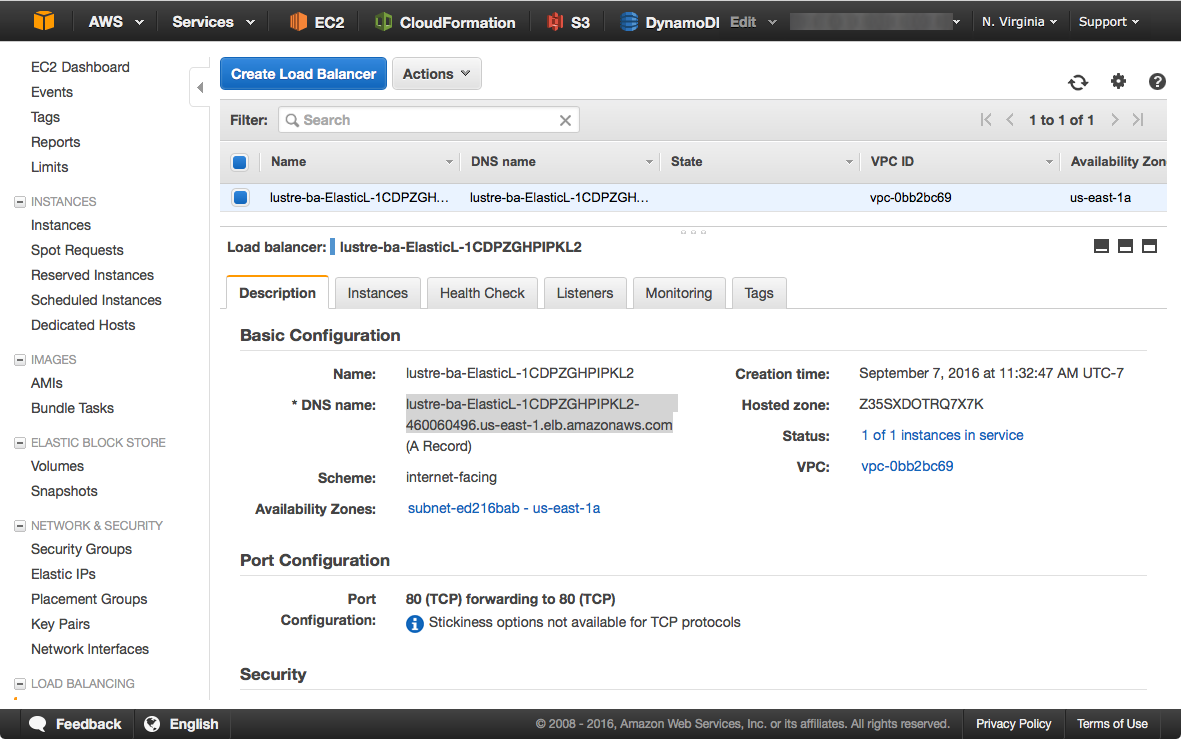The image size is (1181, 739).
Task: Clear the search filter with X icon
Action: click(x=565, y=120)
